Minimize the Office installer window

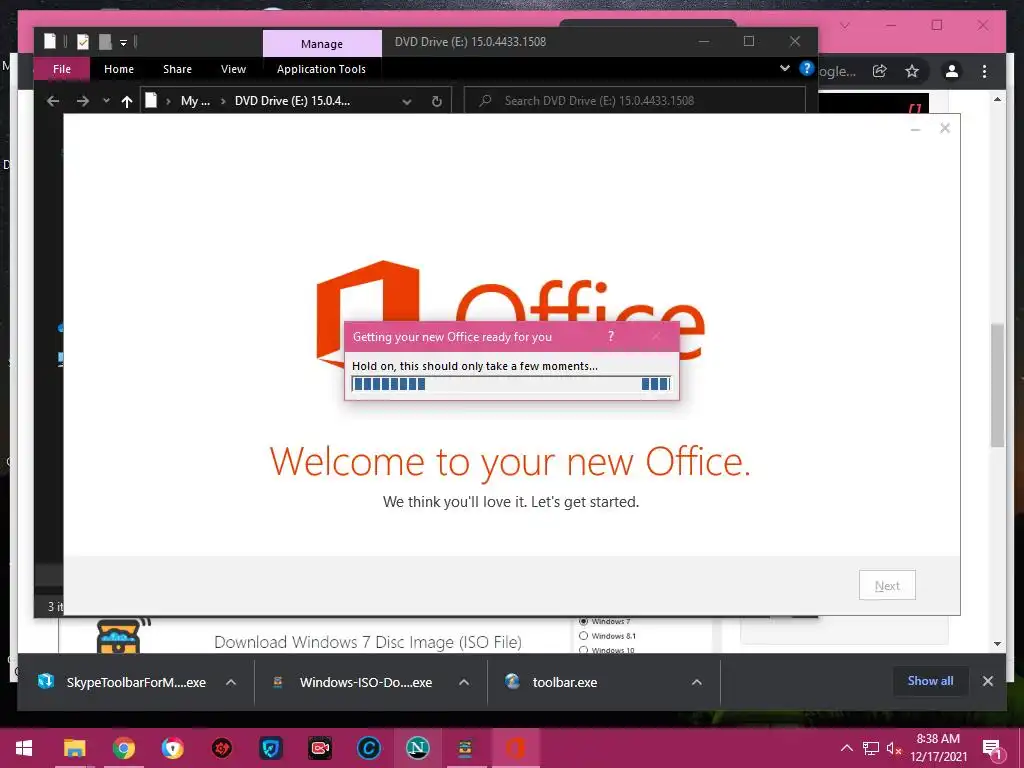916,129
